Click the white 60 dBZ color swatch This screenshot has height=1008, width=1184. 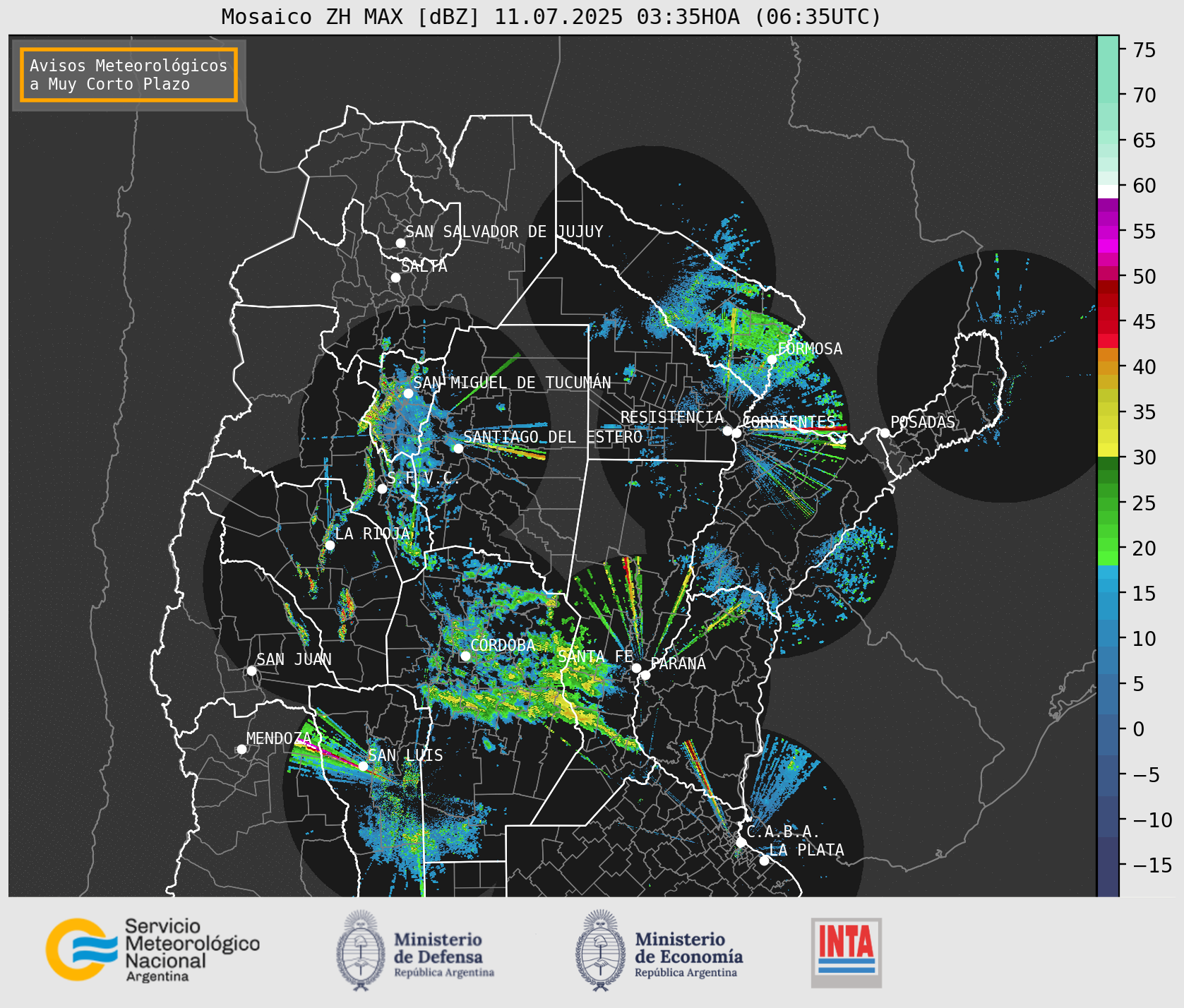click(1108, 191)
